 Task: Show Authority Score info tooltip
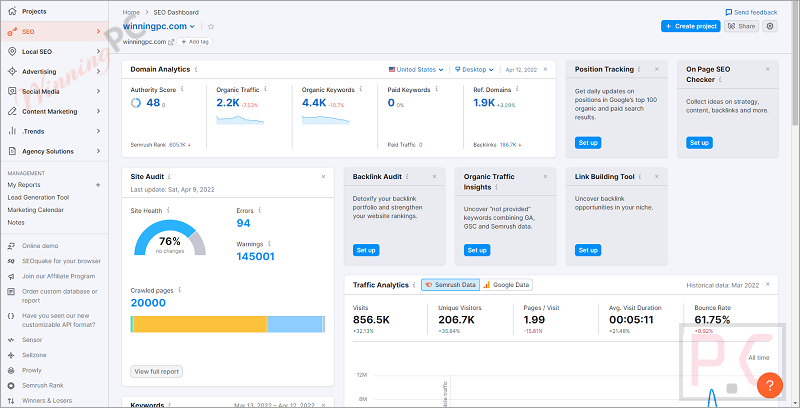pos(182,89)
